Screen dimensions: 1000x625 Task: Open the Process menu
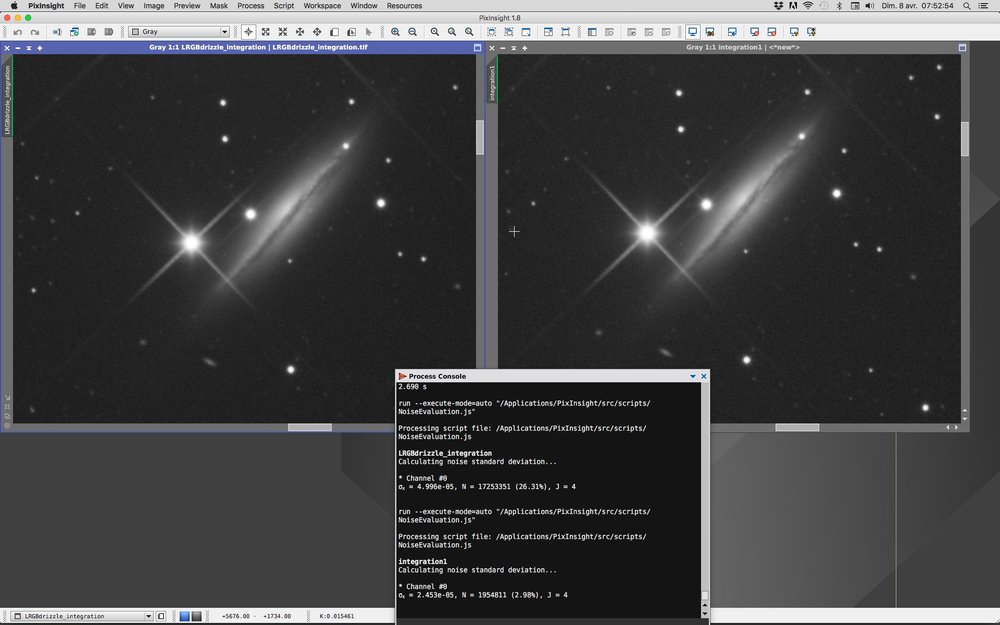[251, 6]
